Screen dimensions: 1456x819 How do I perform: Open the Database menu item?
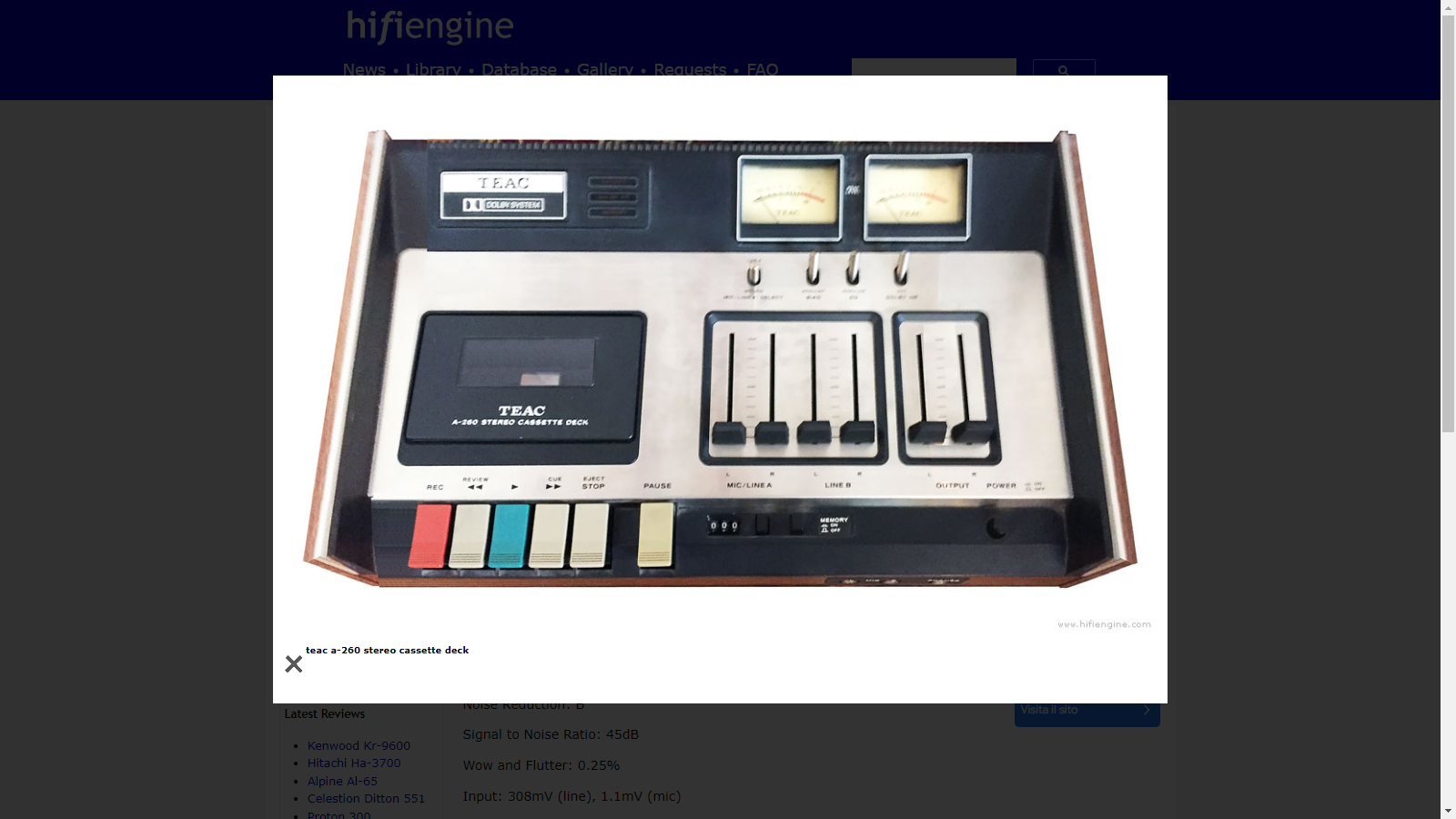coord(519,69)
